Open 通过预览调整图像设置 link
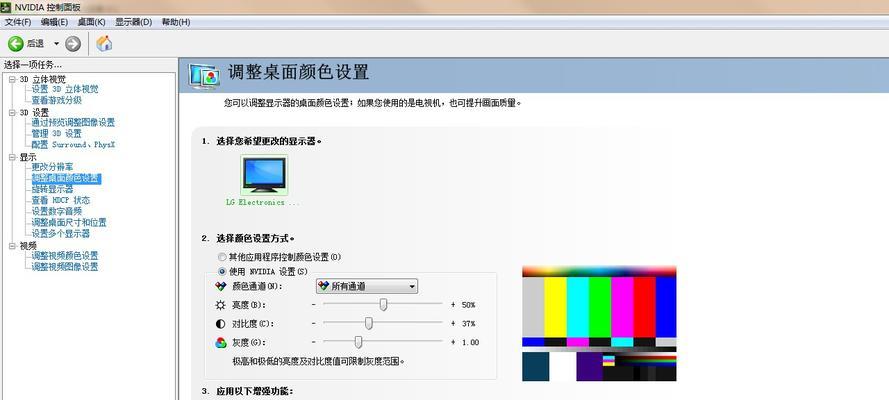 [x=73, y=122]
